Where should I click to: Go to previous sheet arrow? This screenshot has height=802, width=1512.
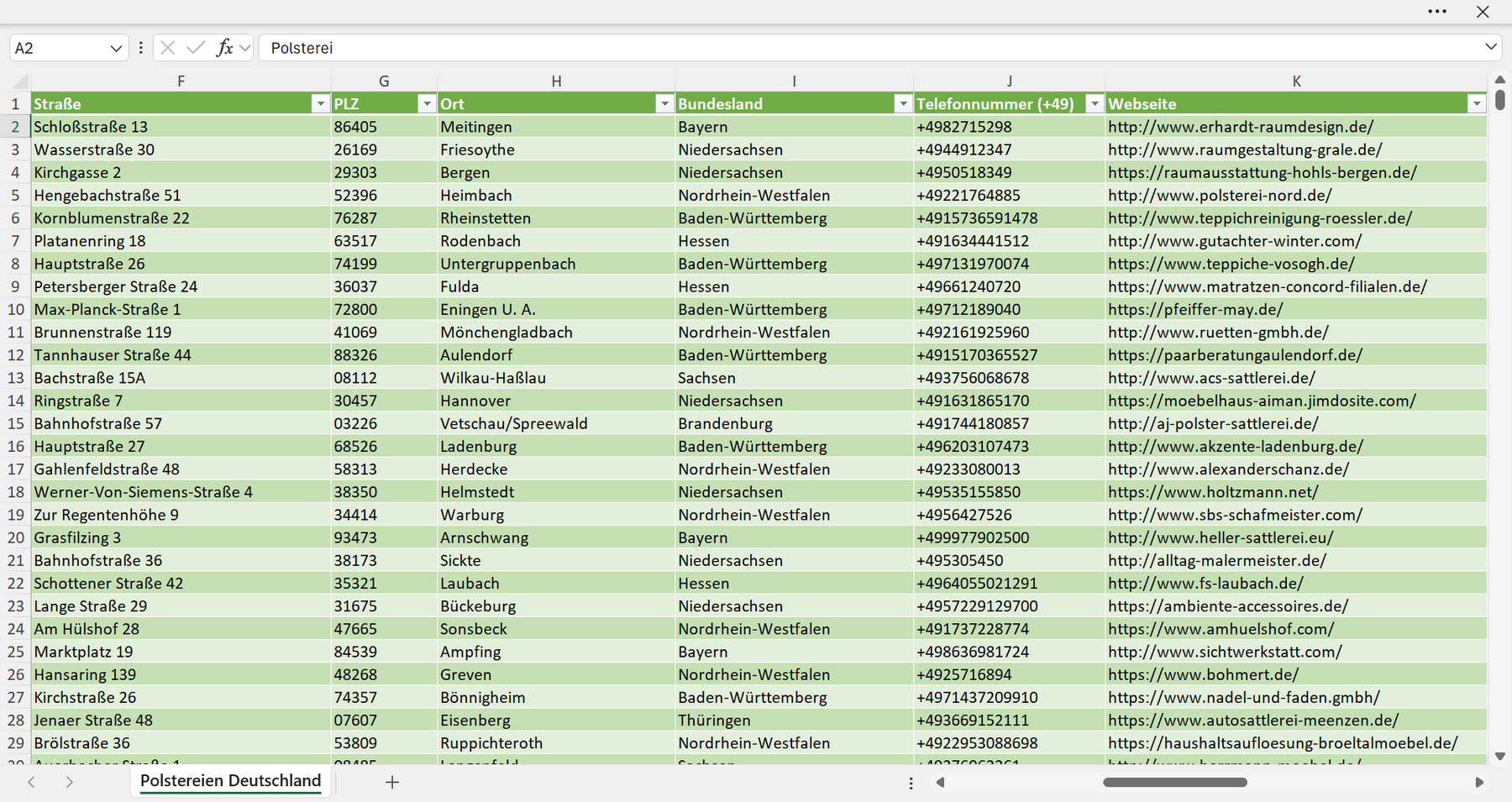tap(31, 782)
